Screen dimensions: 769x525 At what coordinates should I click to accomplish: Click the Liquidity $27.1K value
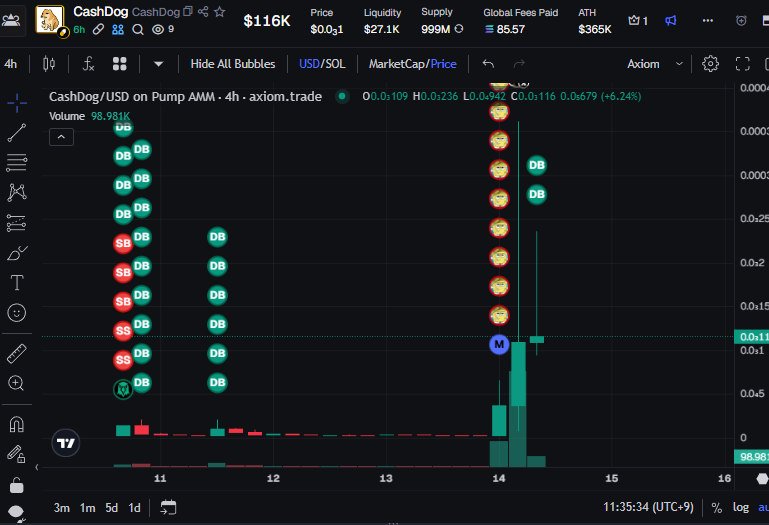point(382,29)
